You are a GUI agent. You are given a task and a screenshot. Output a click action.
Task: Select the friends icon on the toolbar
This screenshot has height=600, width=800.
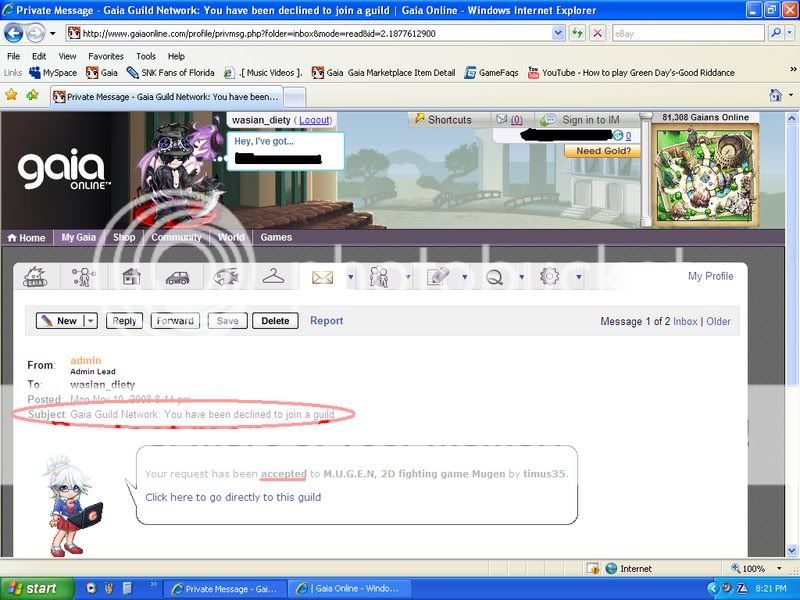(x=380, y=276)
